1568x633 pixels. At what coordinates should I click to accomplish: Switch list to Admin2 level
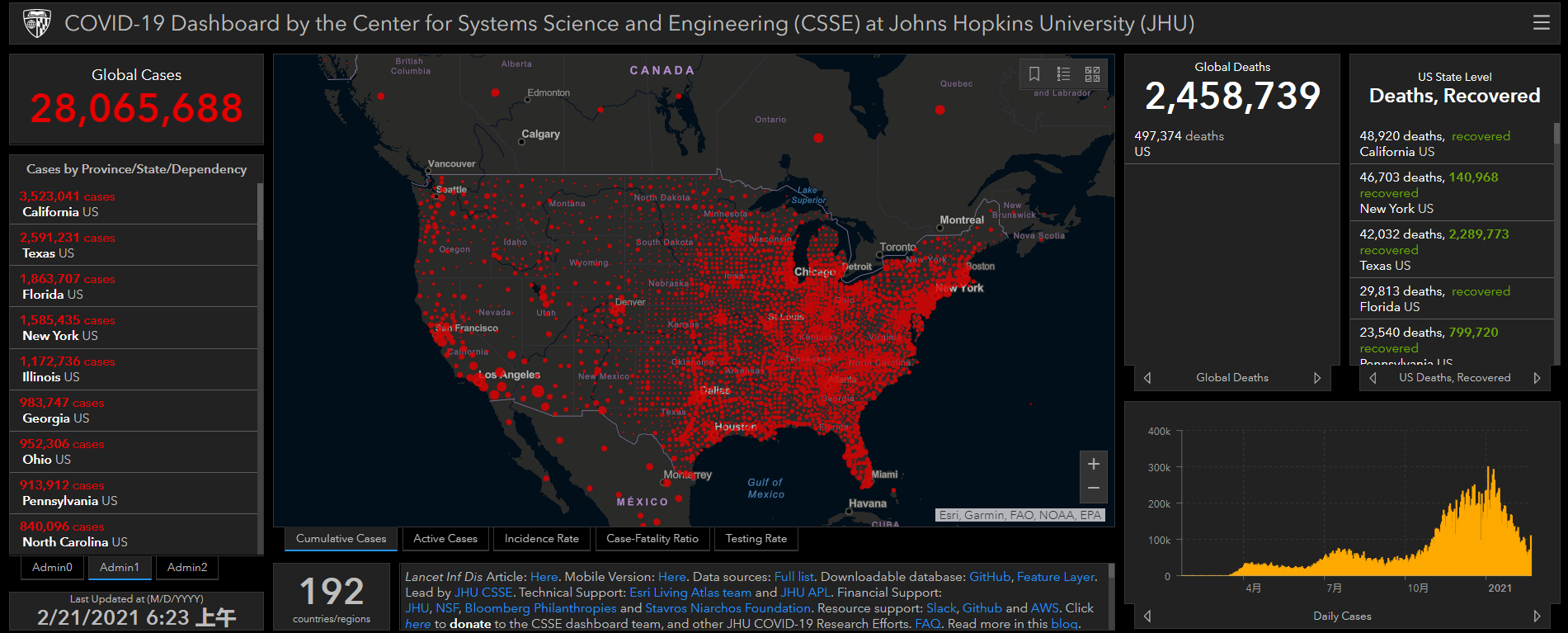187,568
